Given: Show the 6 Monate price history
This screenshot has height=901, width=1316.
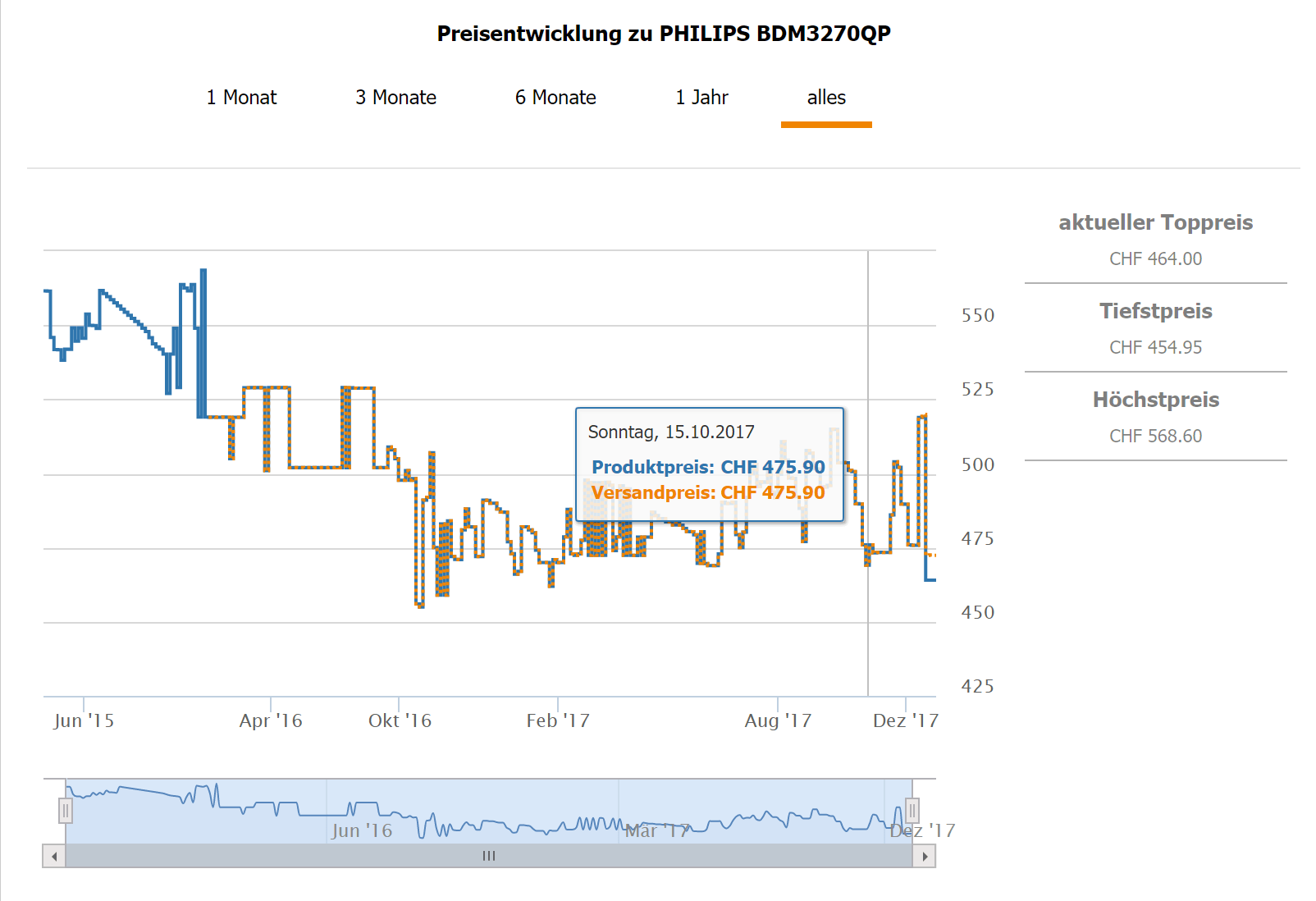Looking at the screenshot, I should [555, 98].
